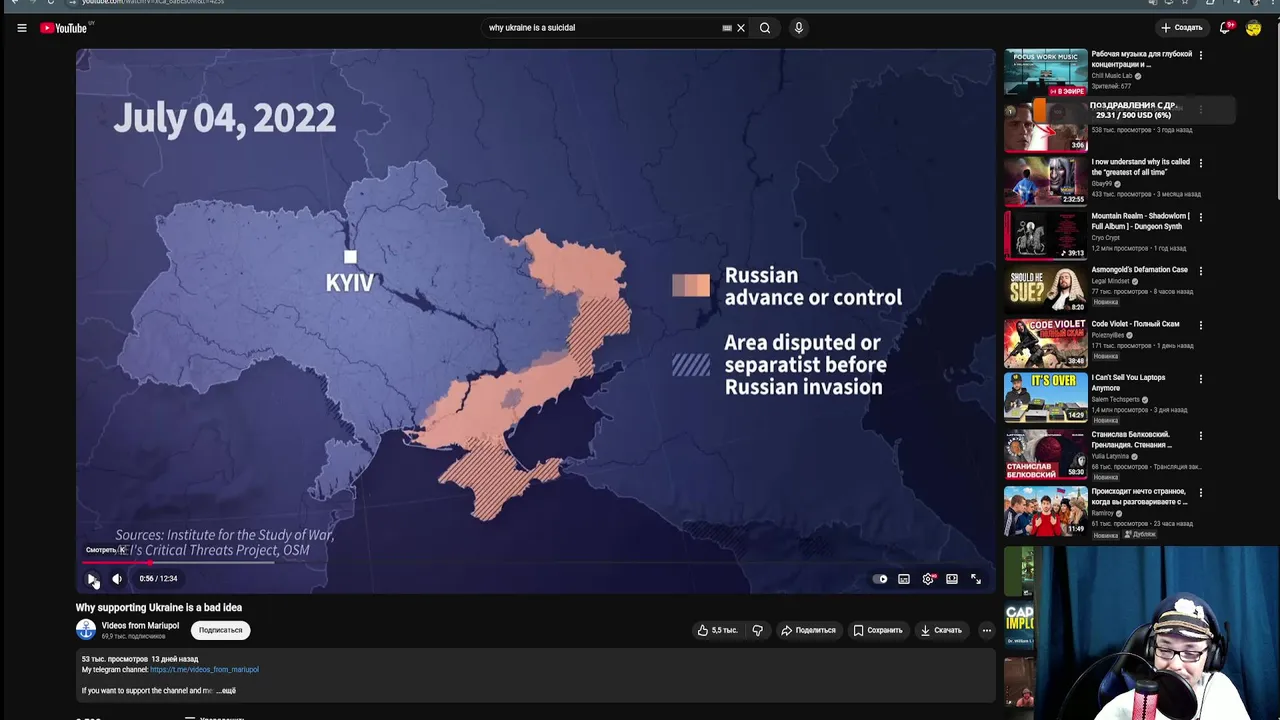Image resolution: width=1280 pixels, height=720 pixels.
Task: Open options menu for 'greatest of all time' video
Action: click(x=1201, y=163)
